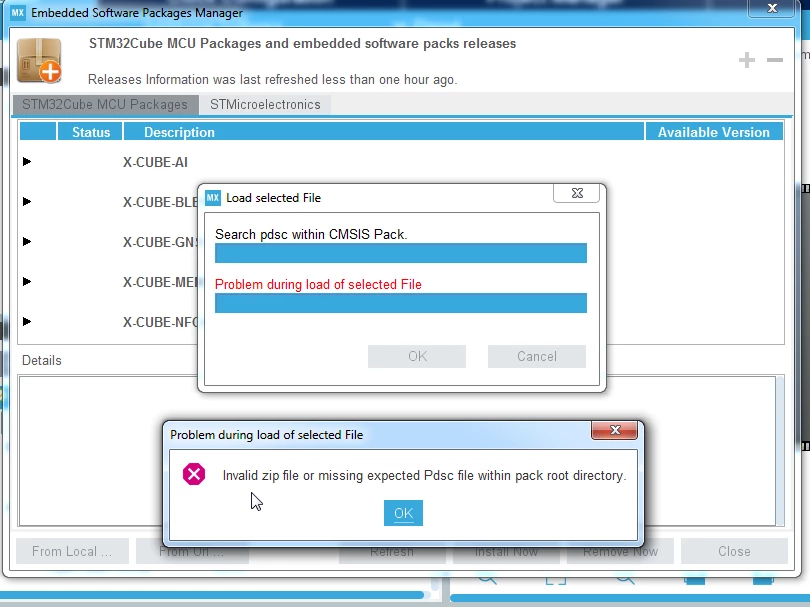Viewport: 810px width, 607px height.
Task: Click Cancel in Load selected File dialog
Action: click(x=537, y=356)
